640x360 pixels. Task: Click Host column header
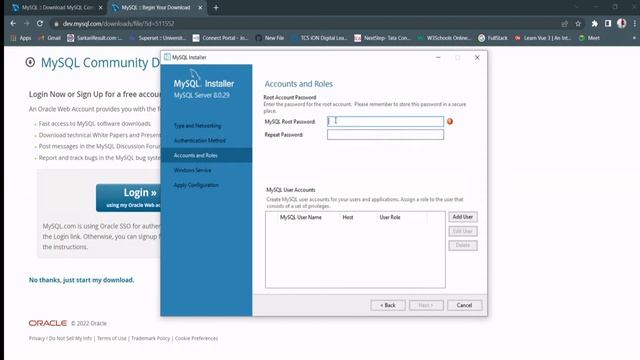(348, 217)
